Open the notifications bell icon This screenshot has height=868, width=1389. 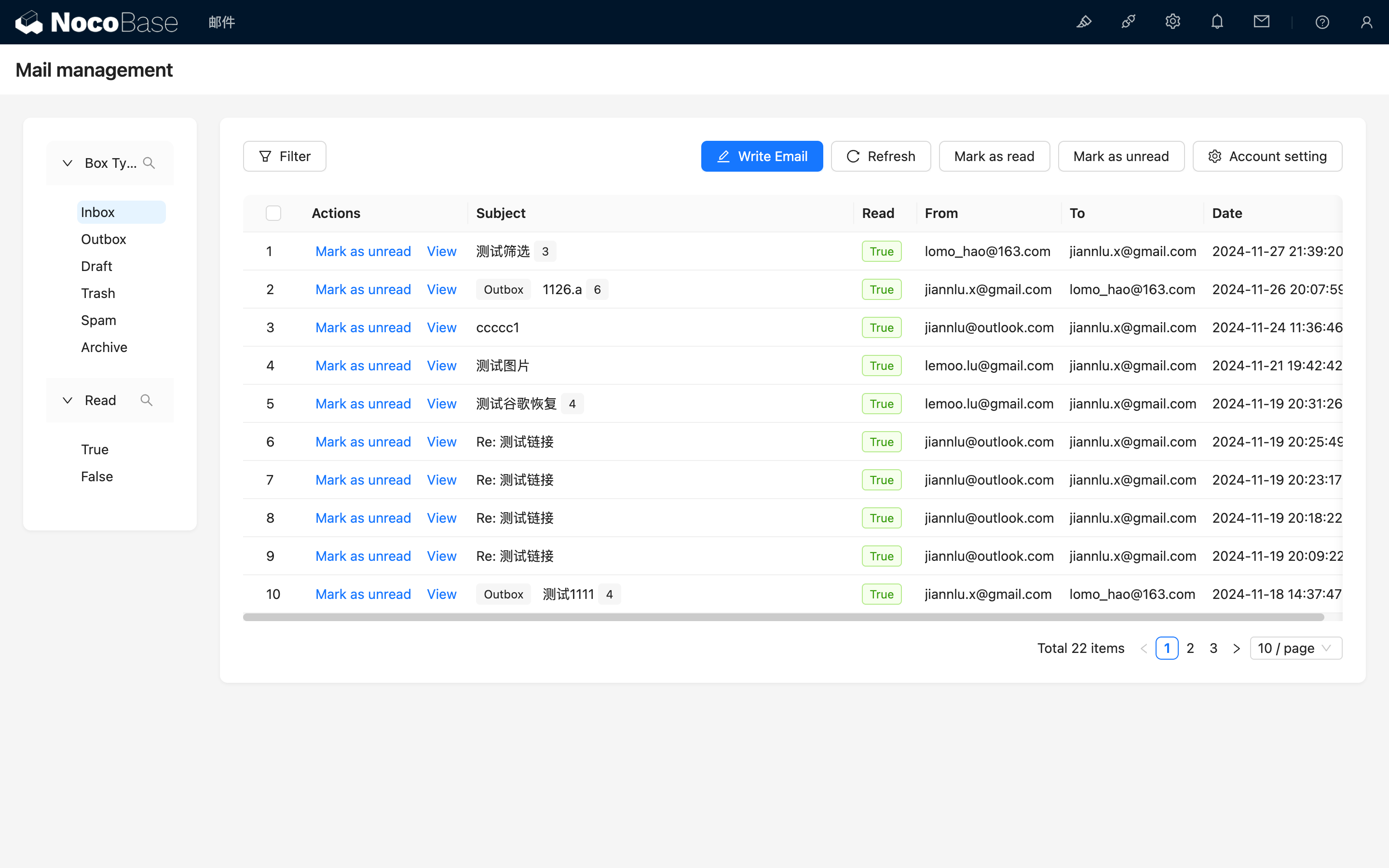[1217, 22]
